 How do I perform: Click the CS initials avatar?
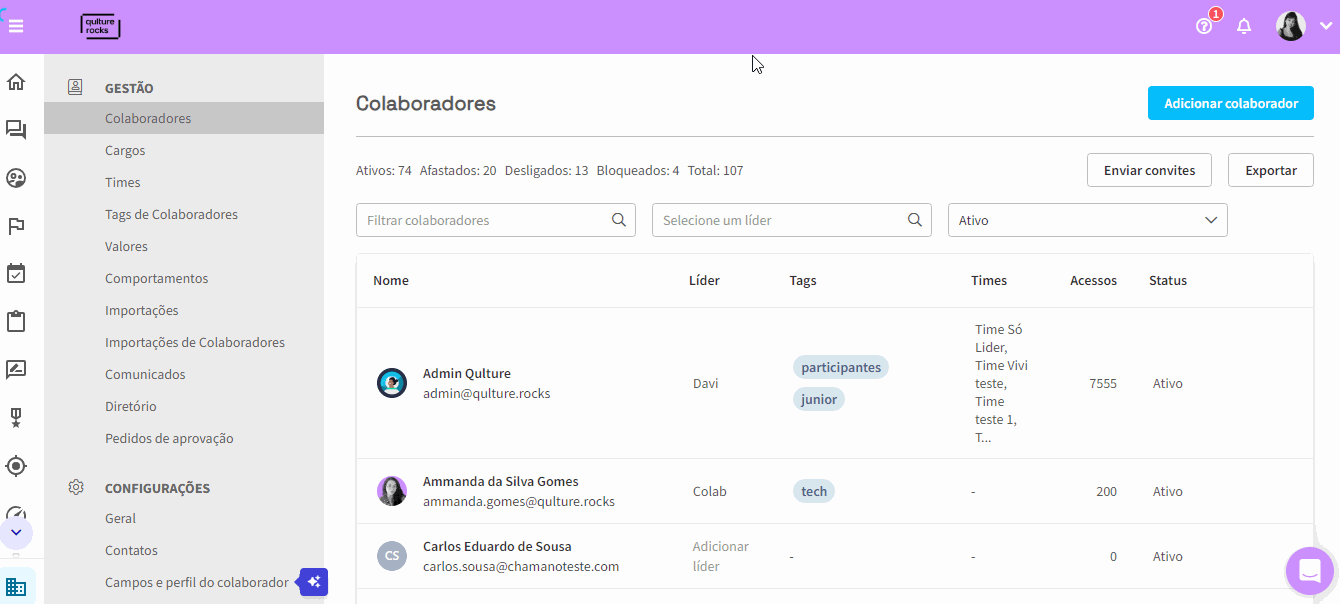pyautogui.click(x=392, y=556)
